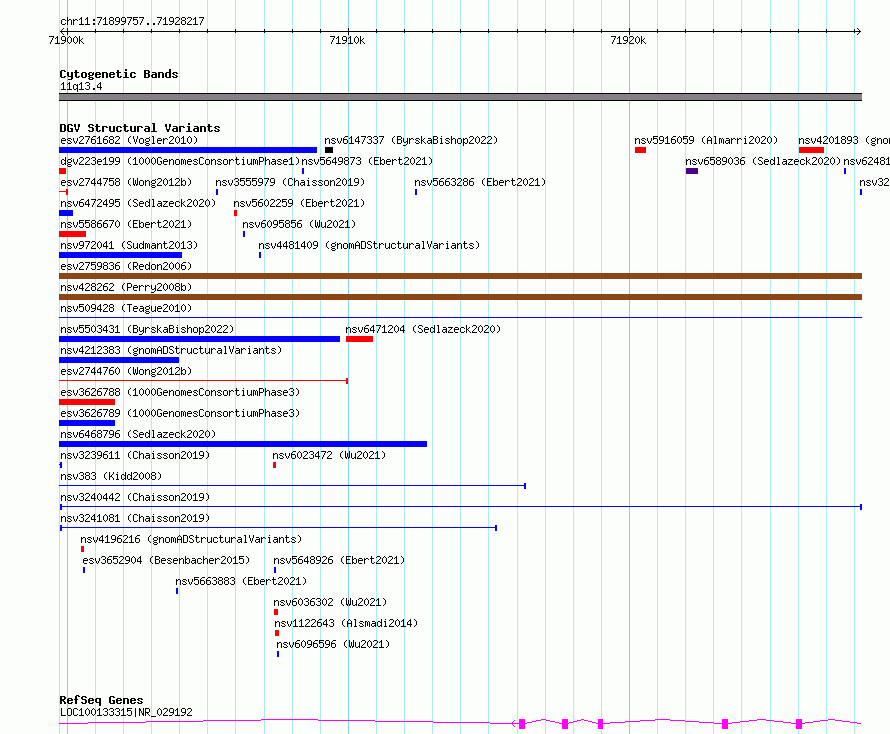Image resolution: width=890 pixels, height=734 pixels.
Task: Click nsv5663286 (Ebert2021) label
Action: click(x=480, y=182)
